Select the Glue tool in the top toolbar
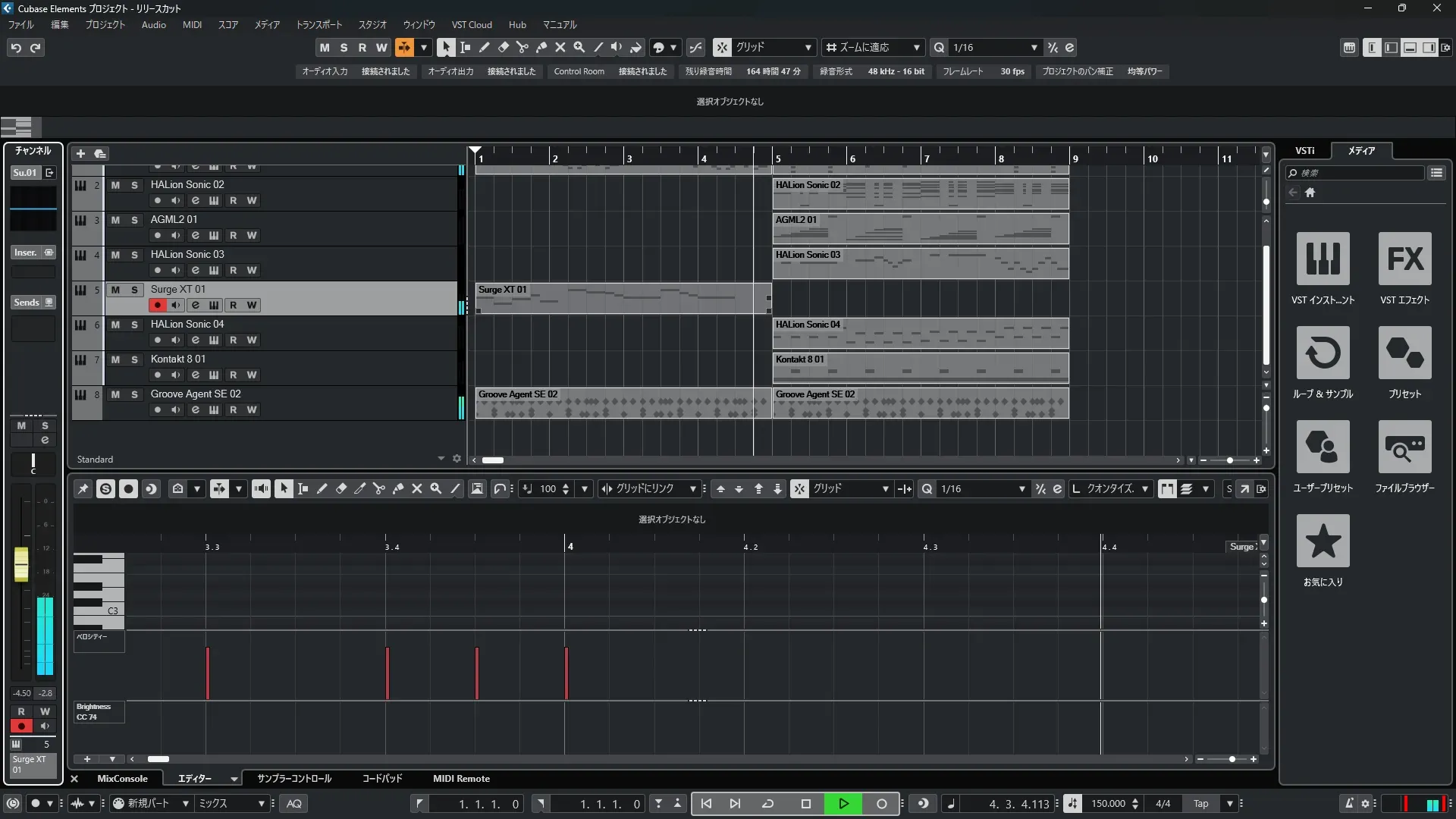The height and width of the screenshot is (819, 1456). [x=541, y=47]
